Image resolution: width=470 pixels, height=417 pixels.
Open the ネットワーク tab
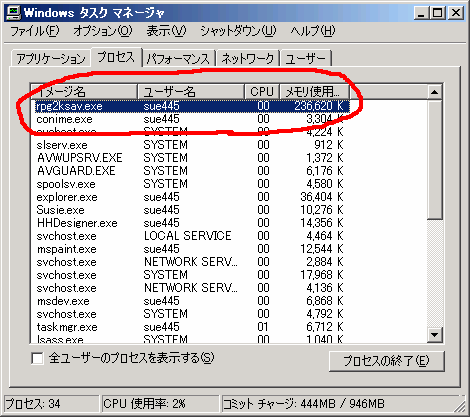click(x=248, y=59)
